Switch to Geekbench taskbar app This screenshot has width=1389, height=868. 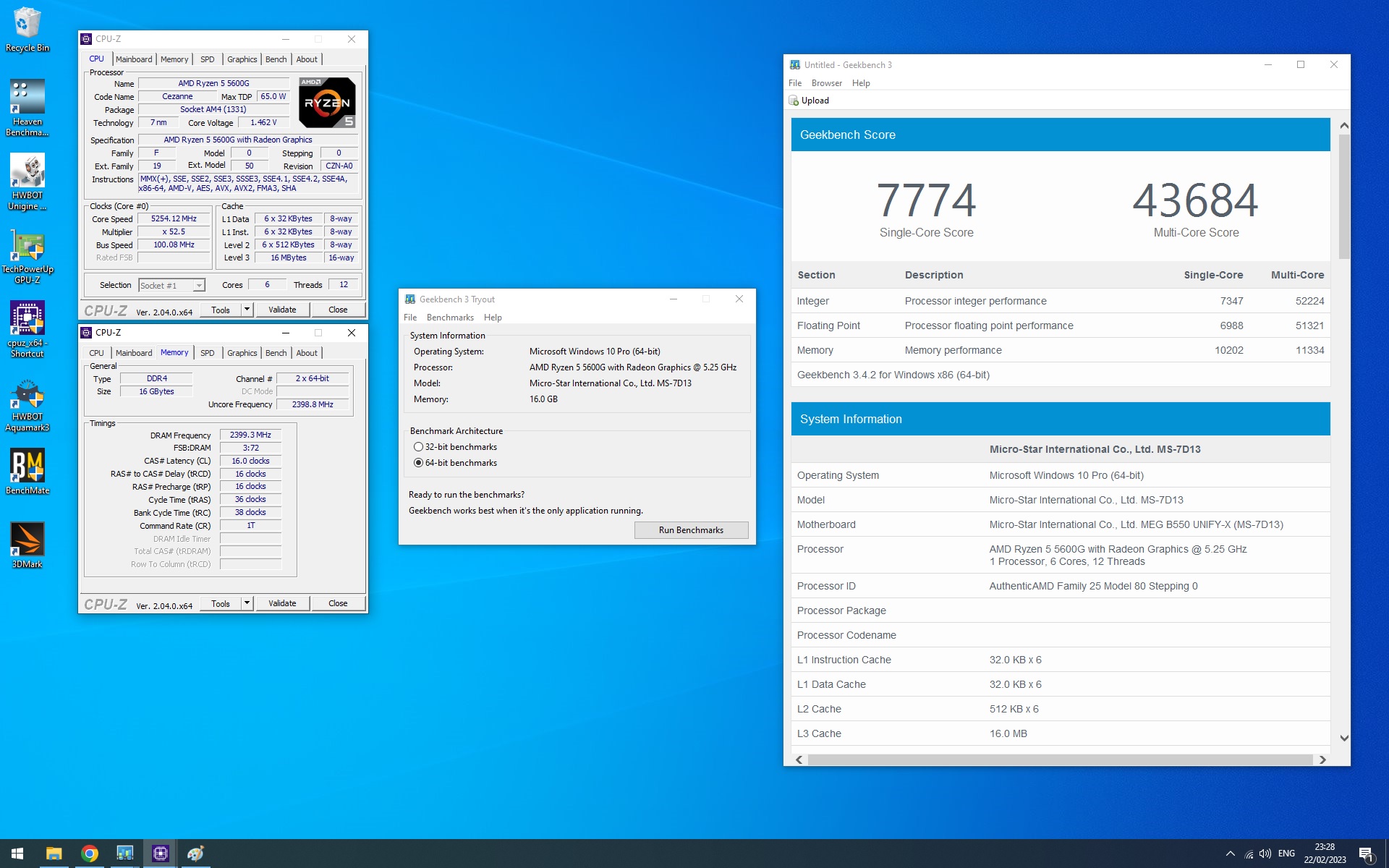tap(124, 854)
